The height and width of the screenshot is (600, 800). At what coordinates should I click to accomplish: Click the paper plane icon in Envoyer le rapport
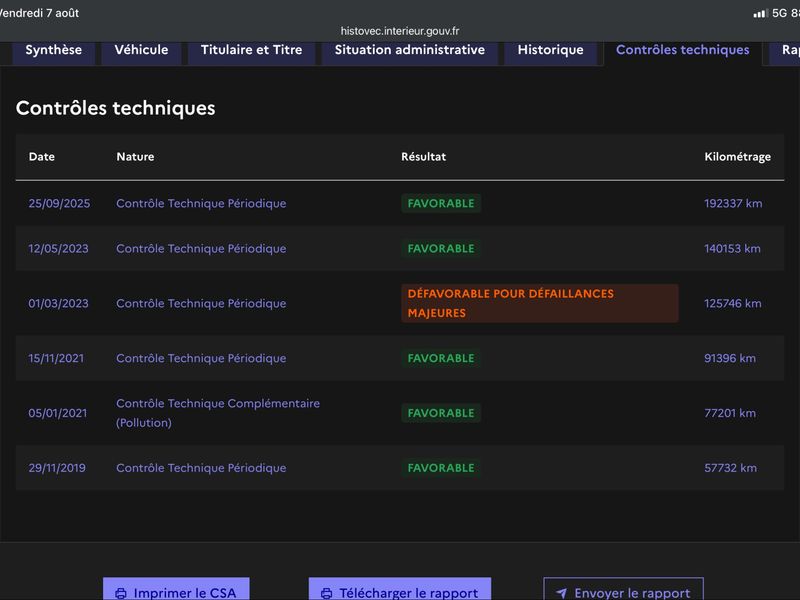pyautogui.click(x=561, y=593)
